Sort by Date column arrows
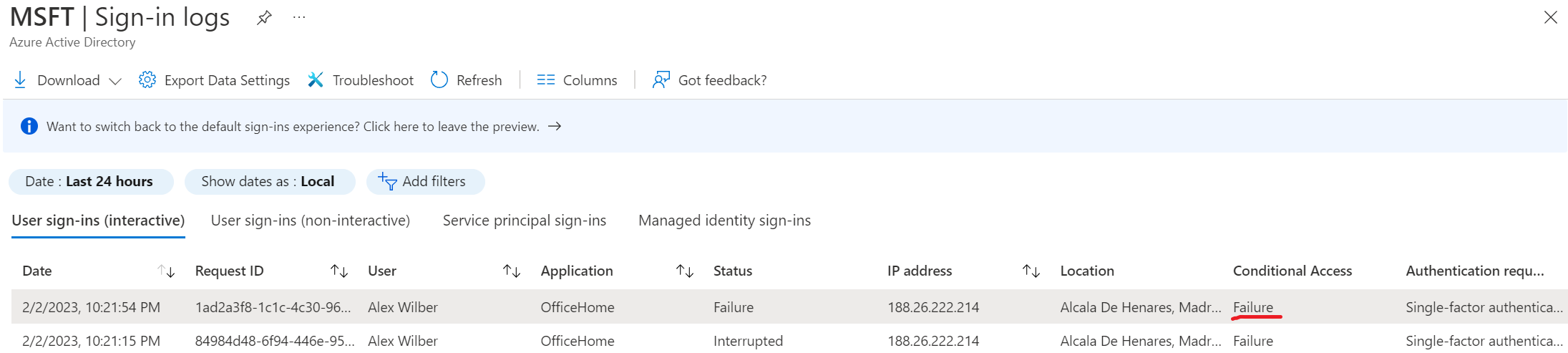The height and width of the screenshot is (353, 1568). (x=166, y=271)
